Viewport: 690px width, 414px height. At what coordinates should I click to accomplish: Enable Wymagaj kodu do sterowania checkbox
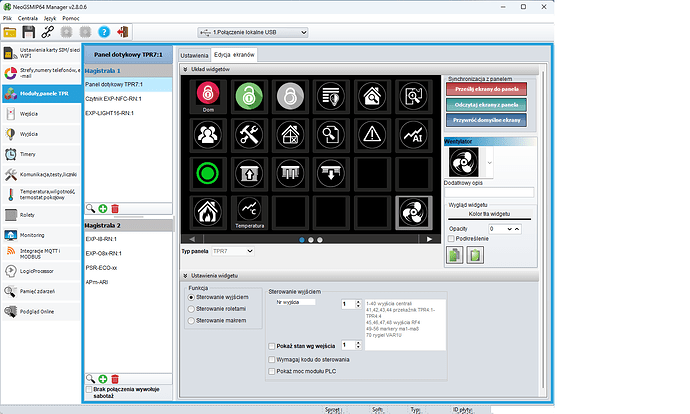[x=272, y=360]
